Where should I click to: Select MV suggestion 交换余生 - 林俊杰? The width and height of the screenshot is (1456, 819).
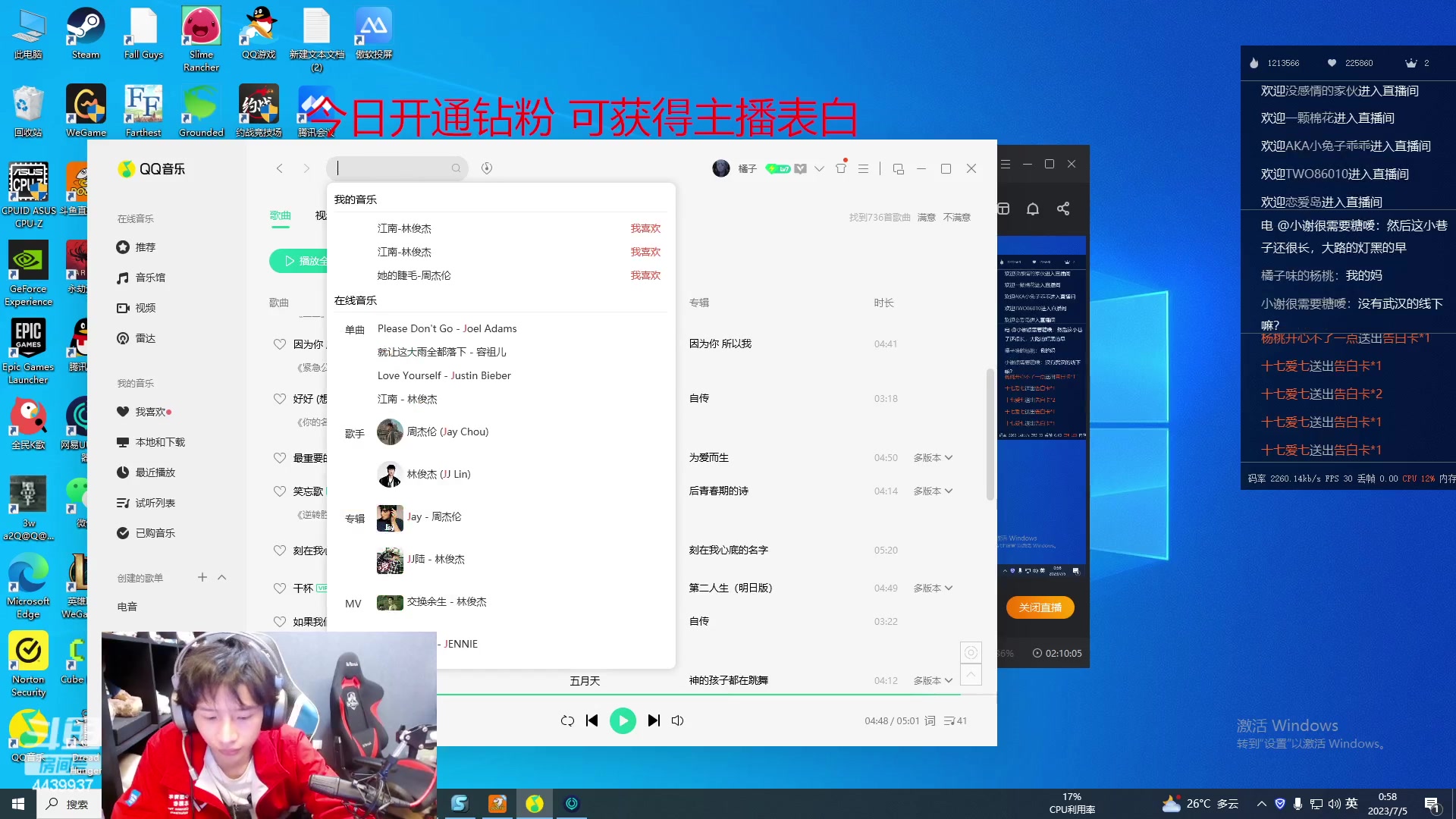point(431,601)
